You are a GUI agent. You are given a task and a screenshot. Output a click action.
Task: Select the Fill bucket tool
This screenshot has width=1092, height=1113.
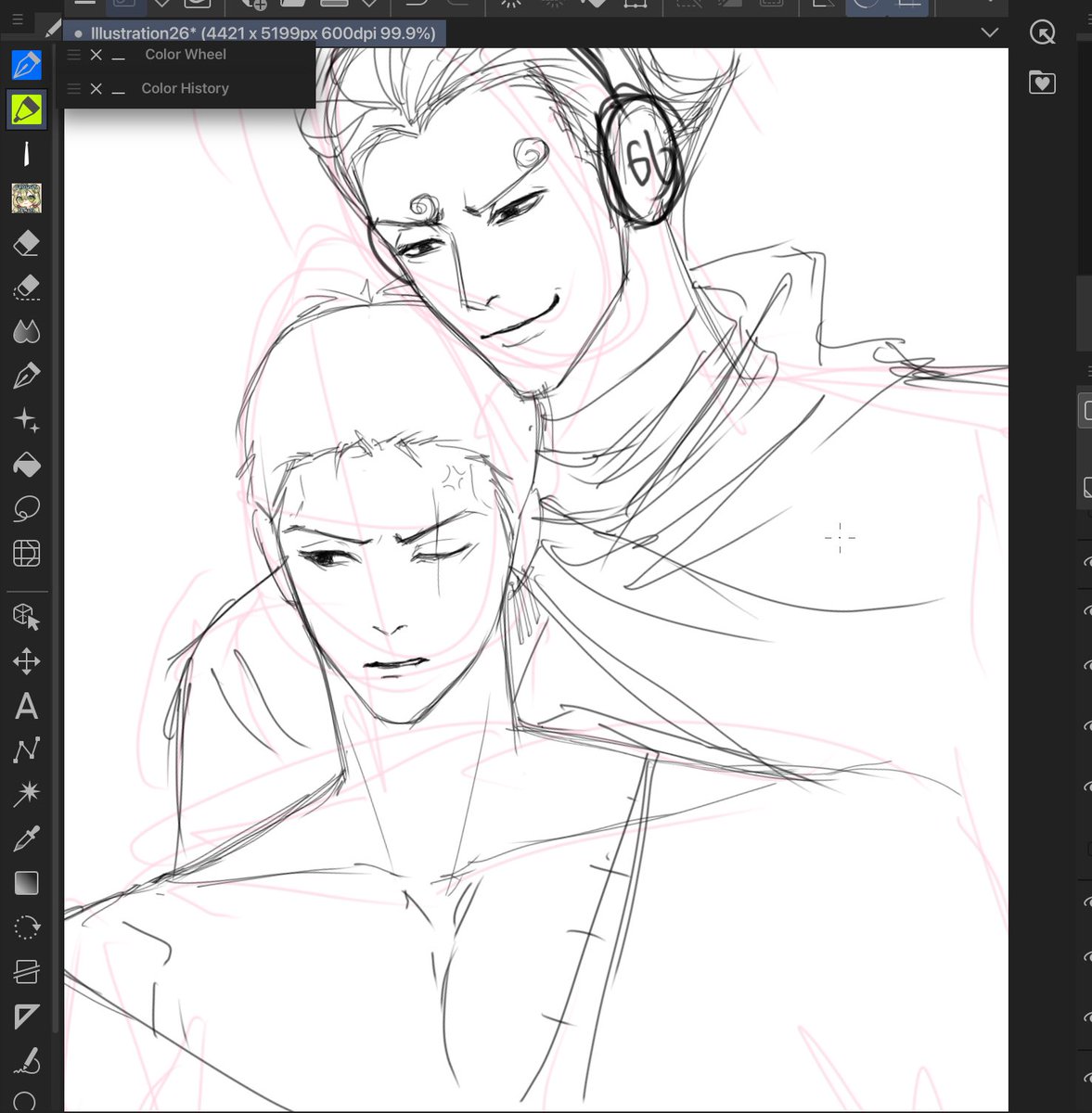tap(26, 464)
